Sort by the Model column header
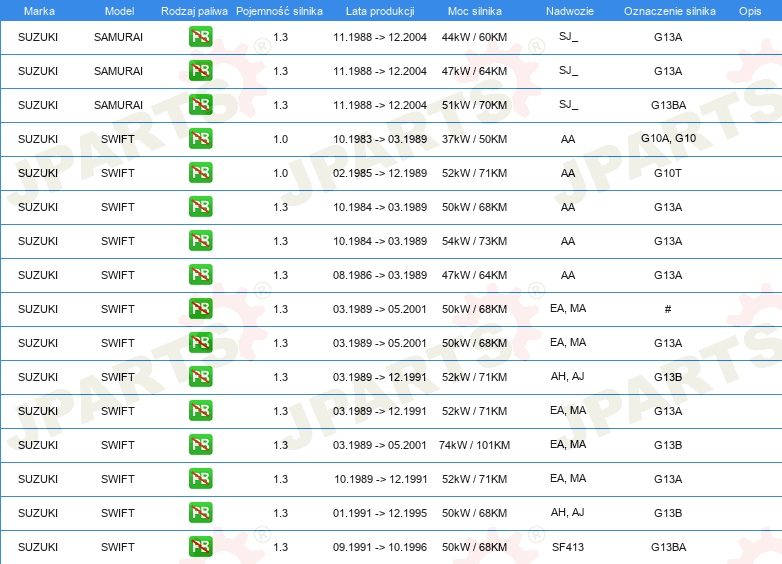Image resolution: width=782 pixels, height=564 pixels. coord(119,11)
